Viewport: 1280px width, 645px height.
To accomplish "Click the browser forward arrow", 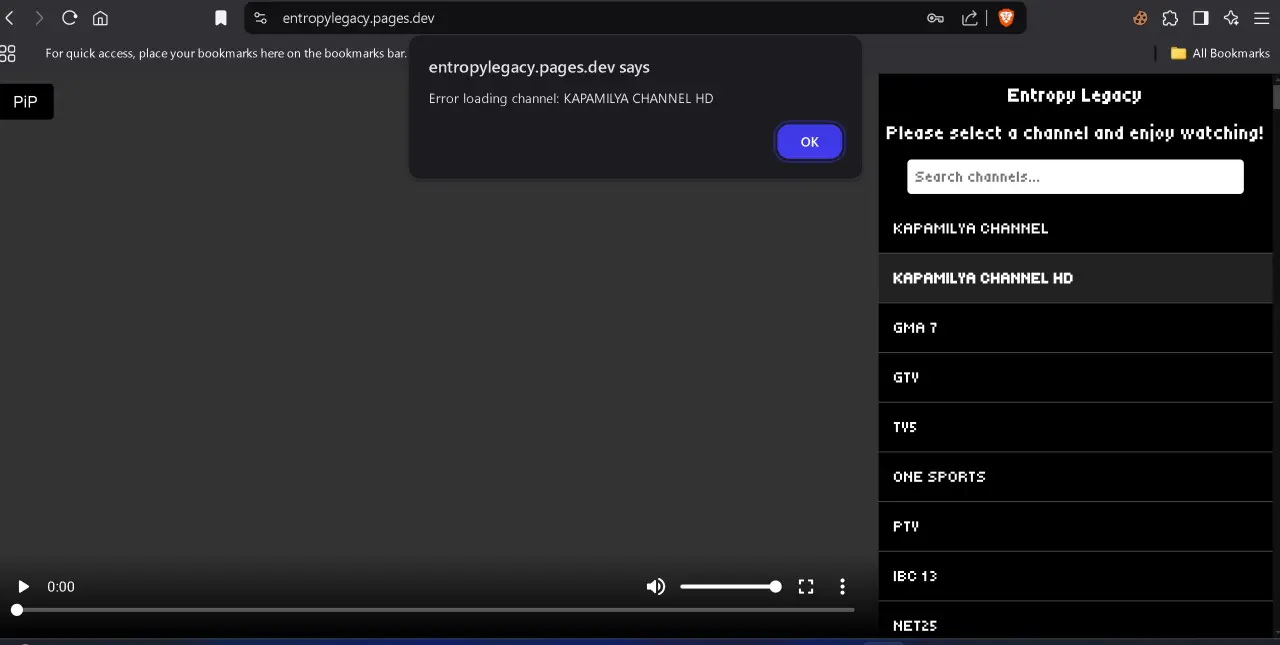I will (x=39, y=18).
